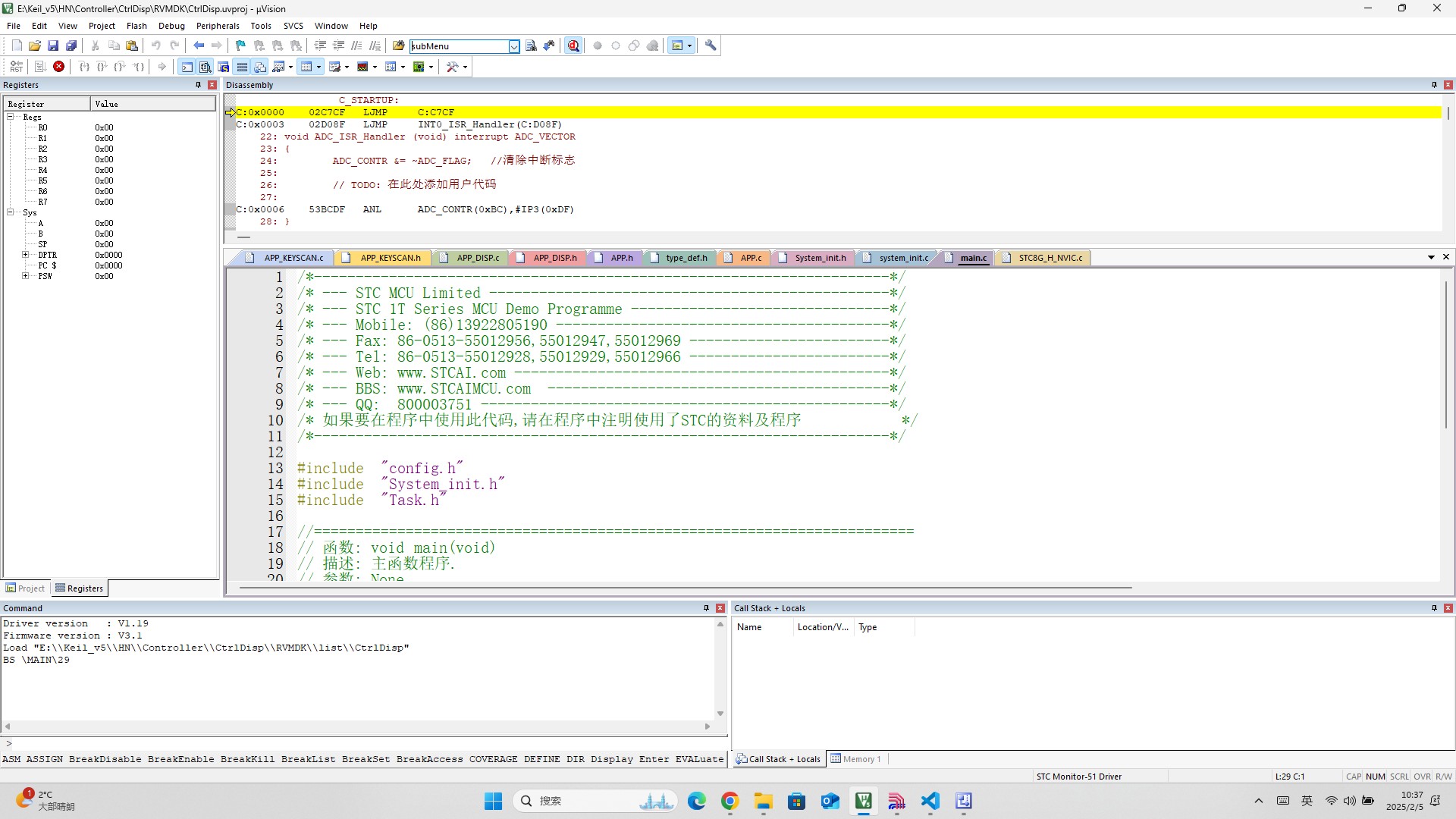The width and height of the screenshot is (1456, 819).
Task: Open the Debug menu
Action: pos(171,26)
